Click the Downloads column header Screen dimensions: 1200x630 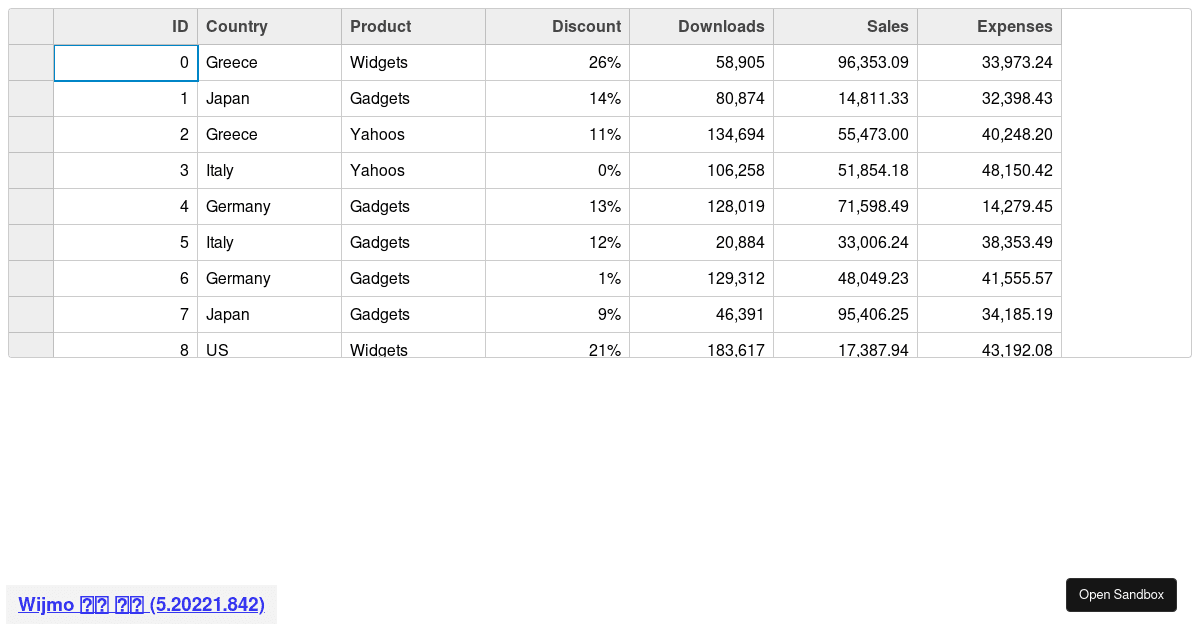(x=702, y=27)
